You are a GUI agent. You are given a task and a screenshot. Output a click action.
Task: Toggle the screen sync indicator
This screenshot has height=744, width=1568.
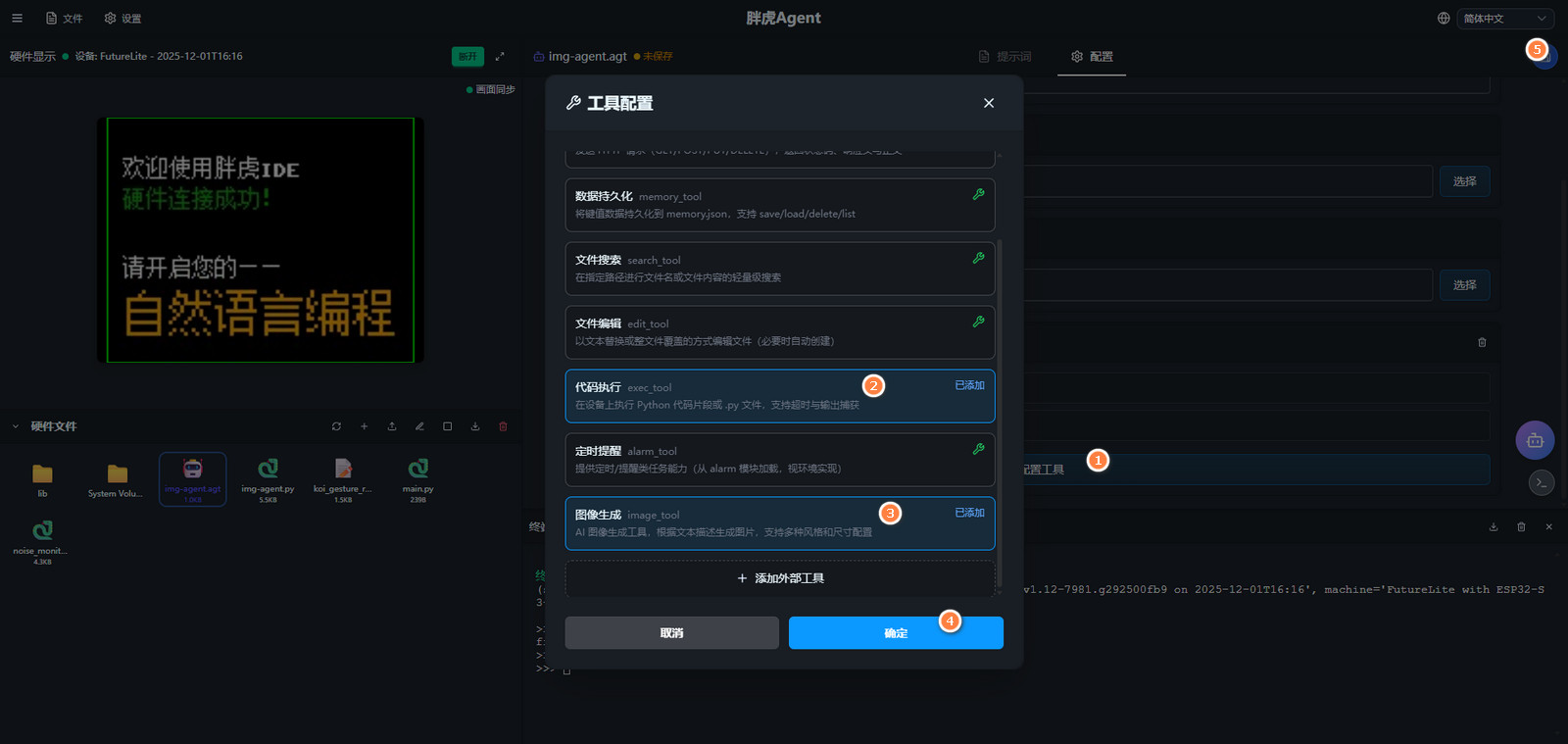pos(491,89)
